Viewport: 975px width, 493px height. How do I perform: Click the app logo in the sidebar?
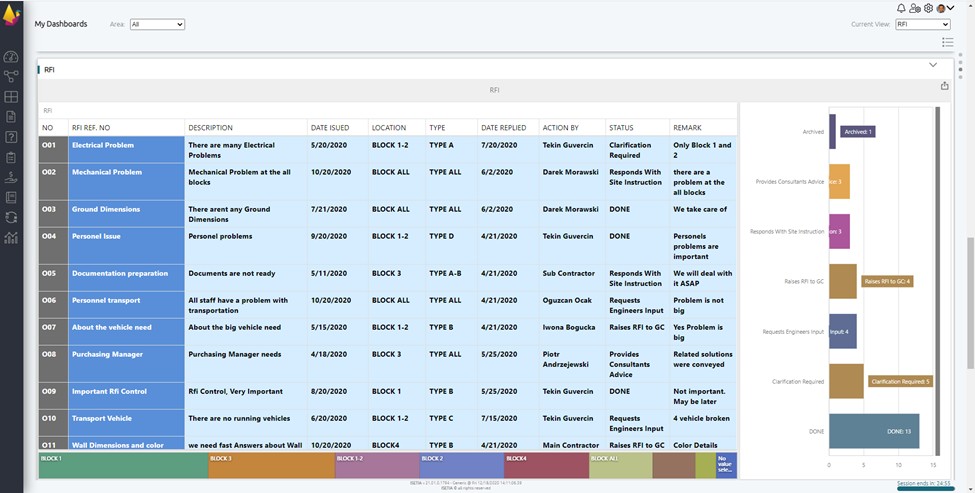(x=11, y=14)
